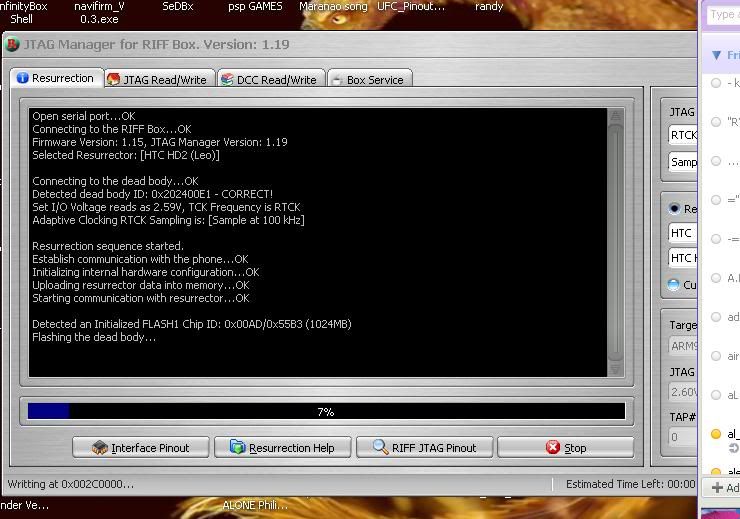The image size is (740, 519).
Task: Switch to the Resurrection tab
Action: 56,78
